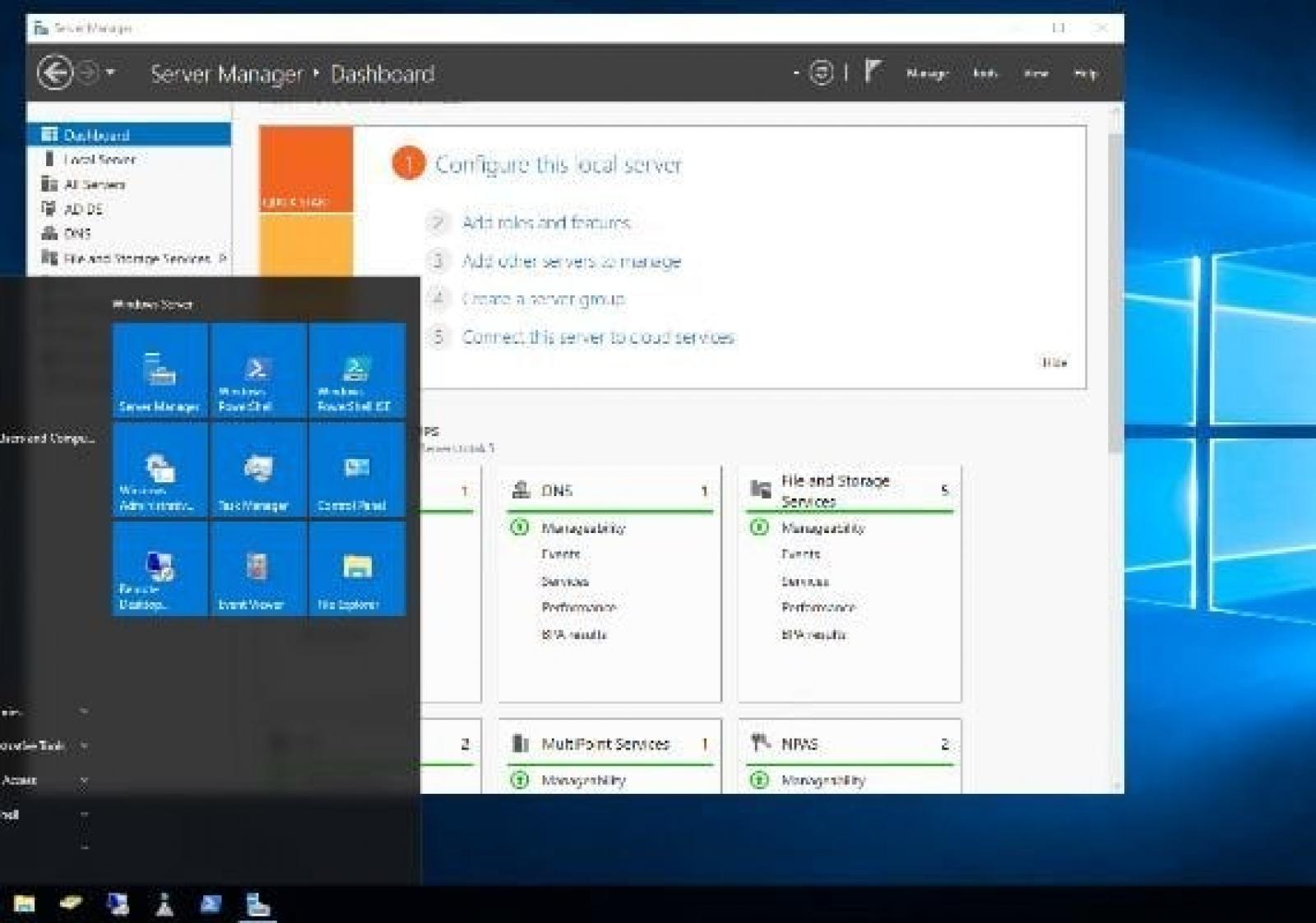Click Add other servers to manage
This screenshot has width=1316, height=923.
click(x=571, y=261)
